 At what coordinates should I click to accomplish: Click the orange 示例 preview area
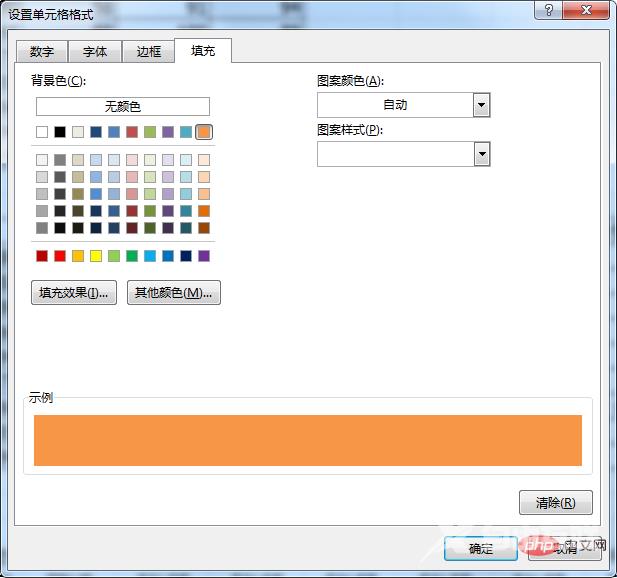307,440
